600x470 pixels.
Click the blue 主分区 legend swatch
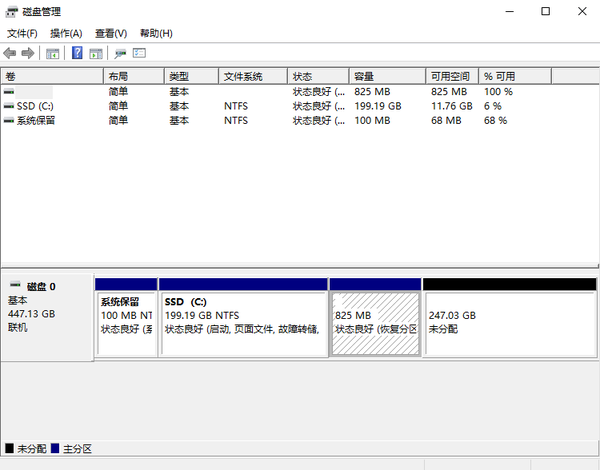55,448
